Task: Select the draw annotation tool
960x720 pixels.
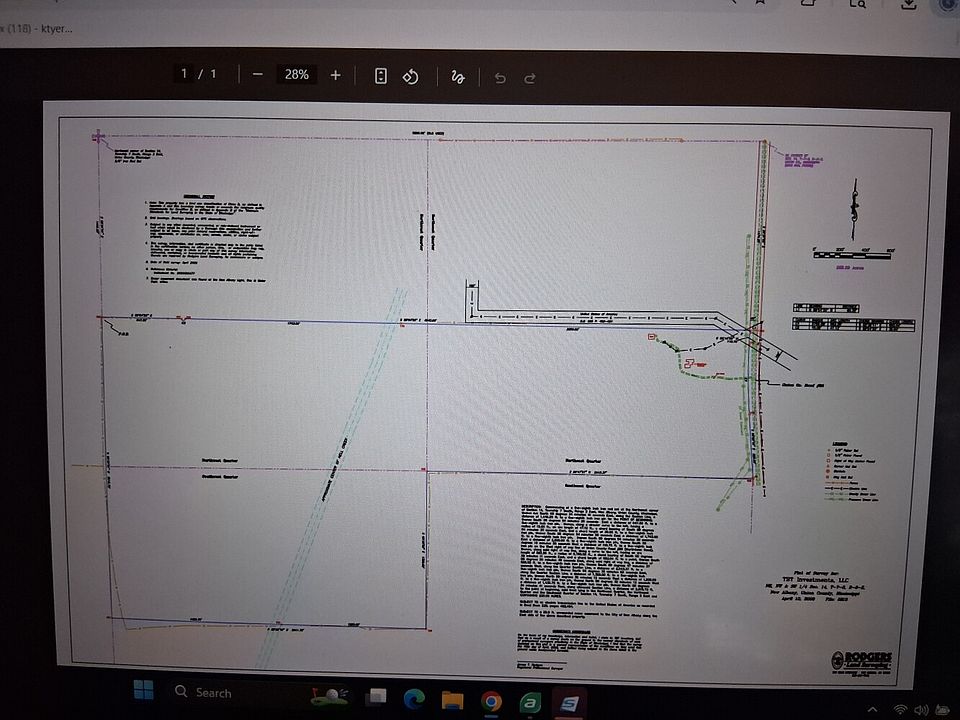Action: point(458,77)
